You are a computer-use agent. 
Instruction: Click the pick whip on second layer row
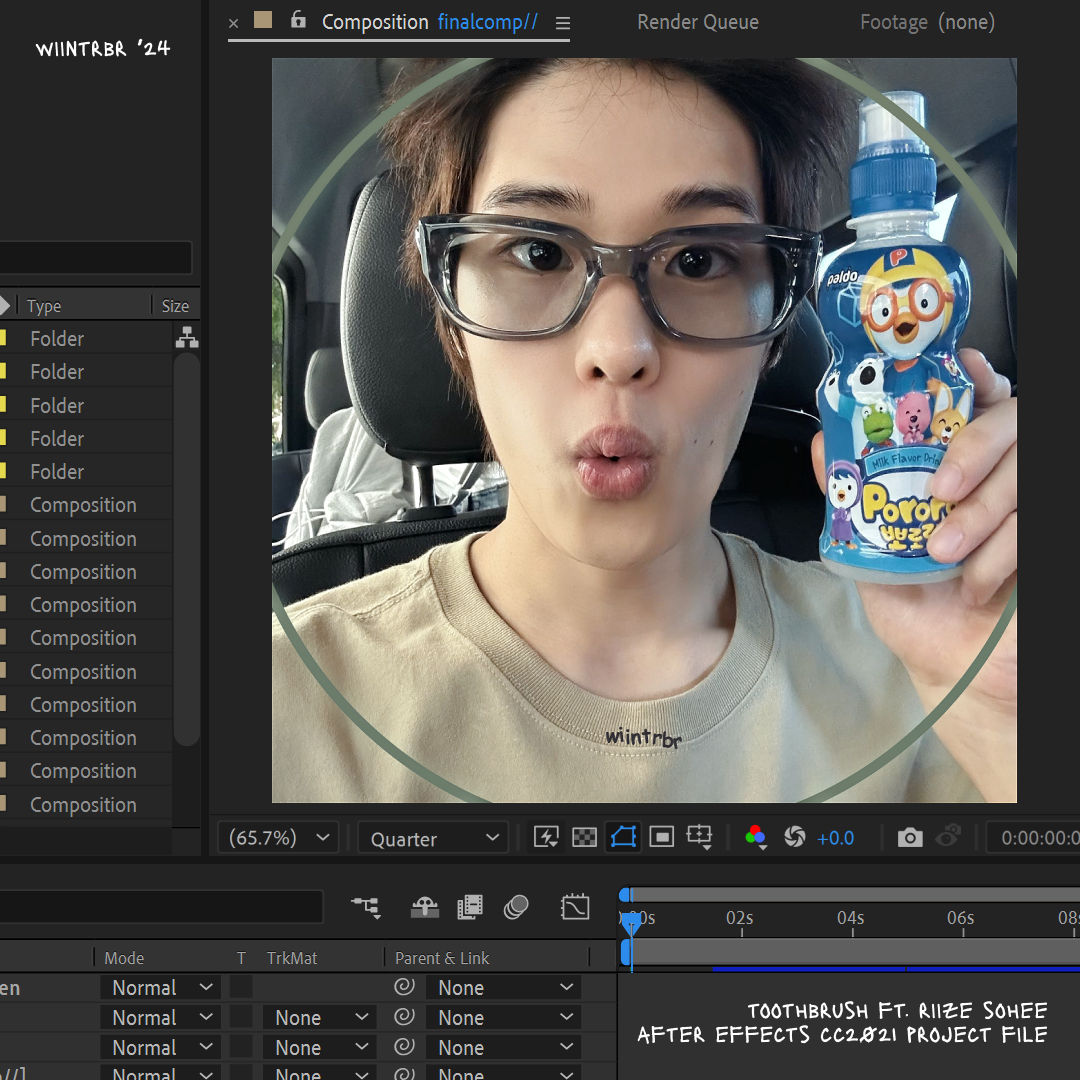[404, 1017]
